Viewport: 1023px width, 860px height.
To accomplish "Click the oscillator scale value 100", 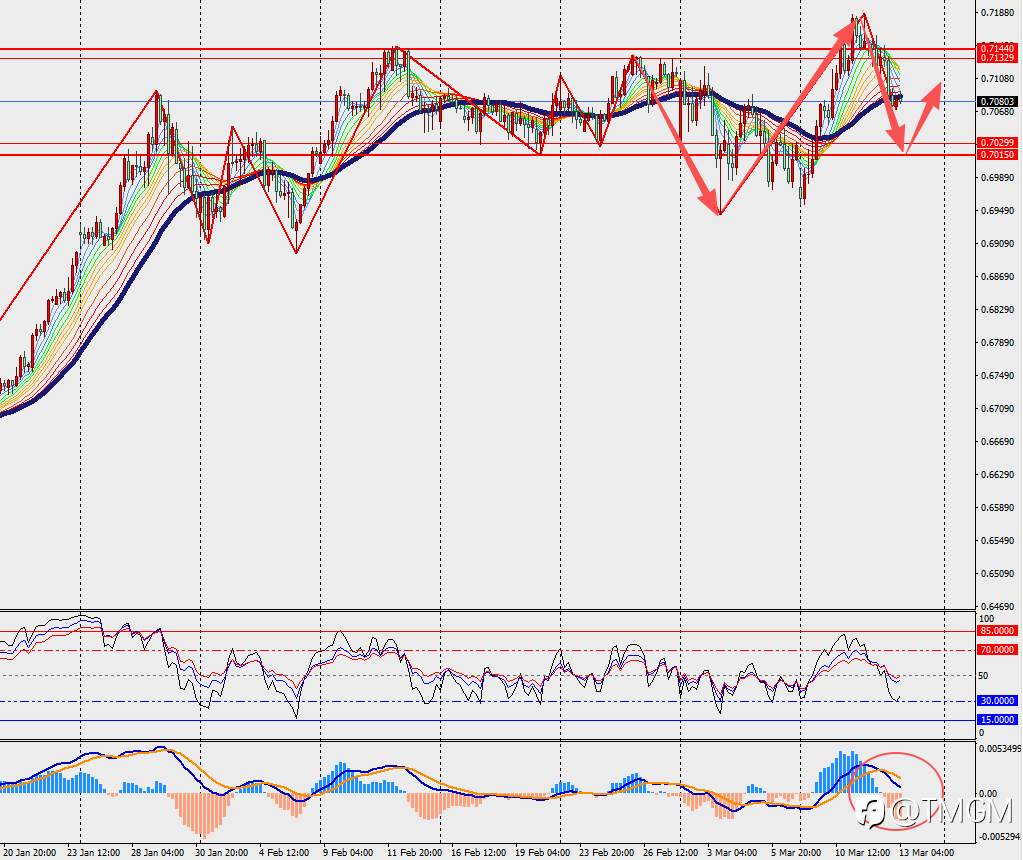I will click(987, 619).
